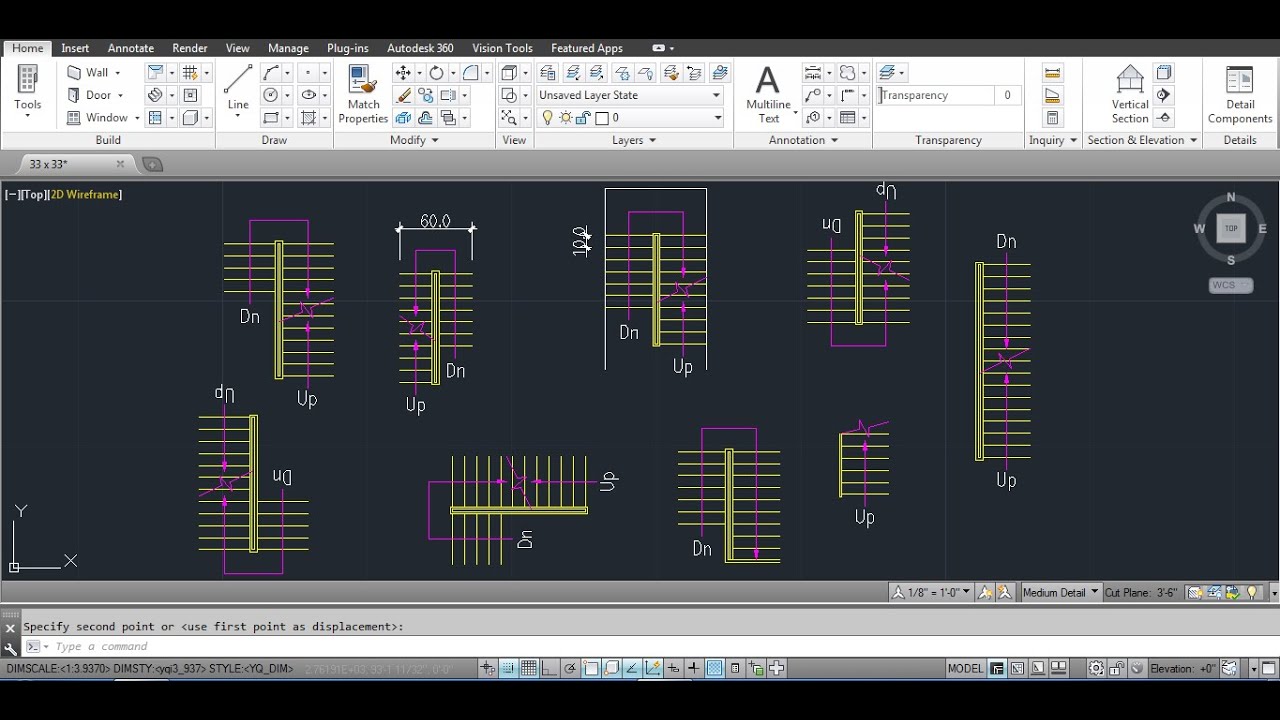Click the new drawing tab plus button

[x=152, y=164]
